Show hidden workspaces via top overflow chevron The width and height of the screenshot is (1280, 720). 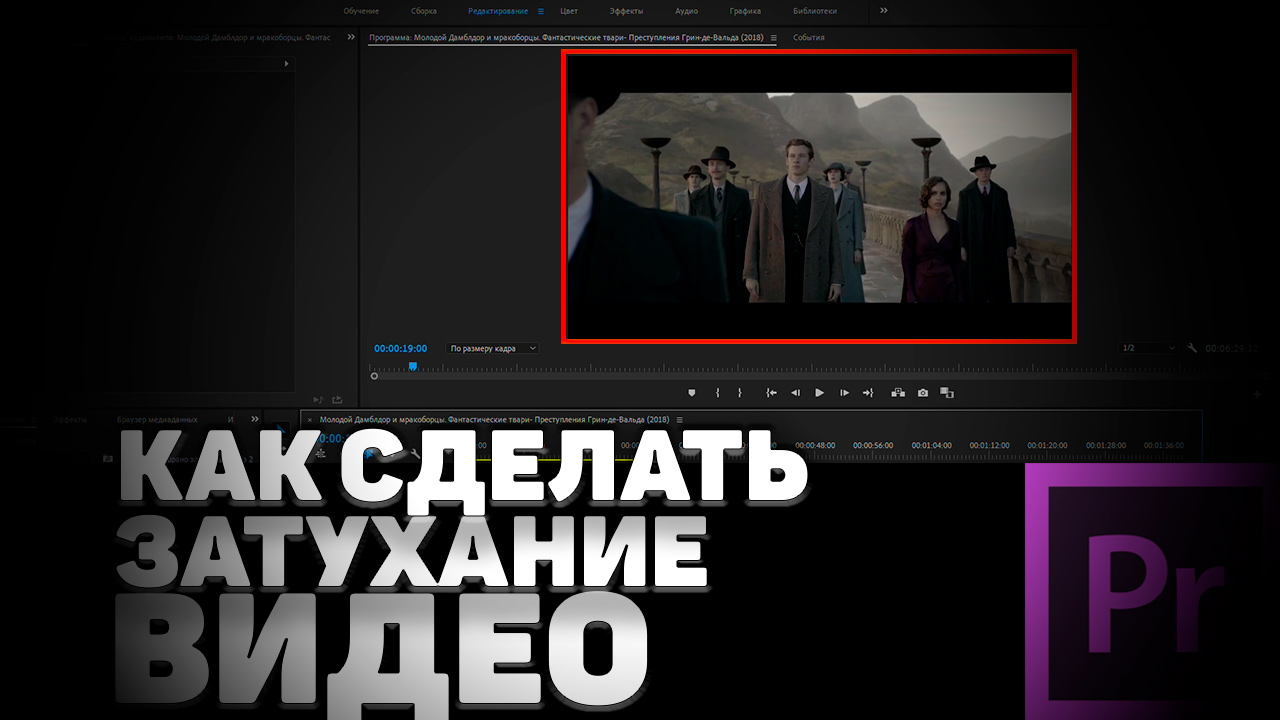click(883, 11)
